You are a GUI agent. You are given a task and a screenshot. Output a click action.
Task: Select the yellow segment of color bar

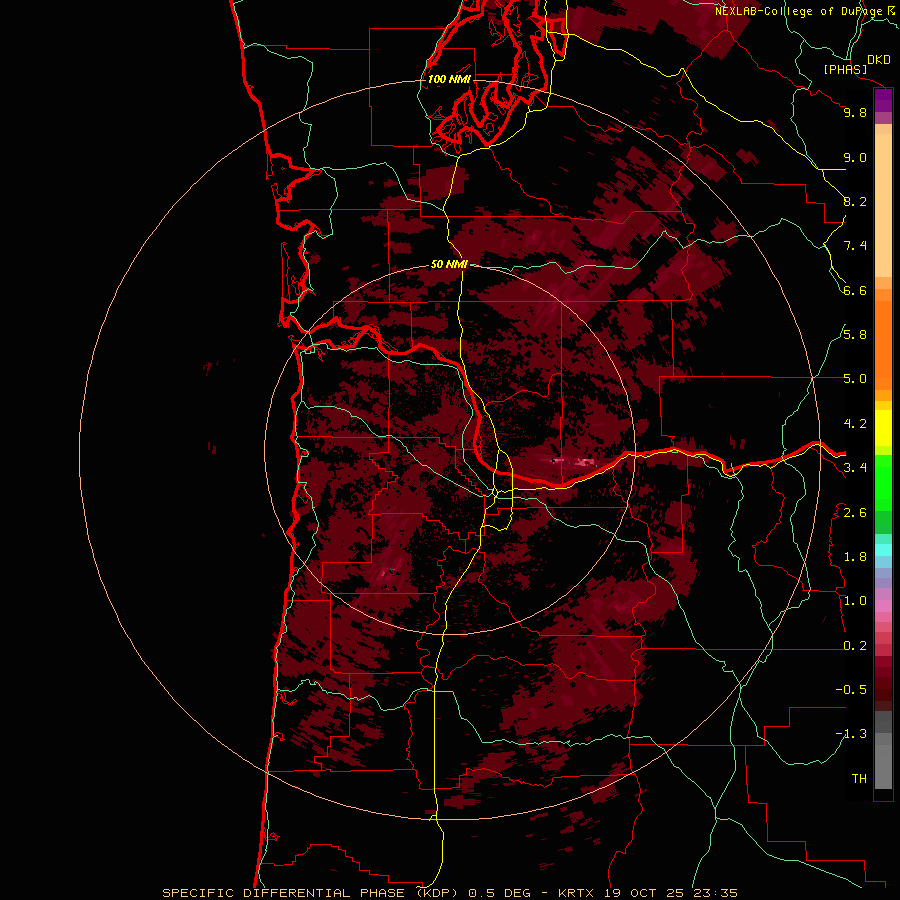(x=883, y=428)
